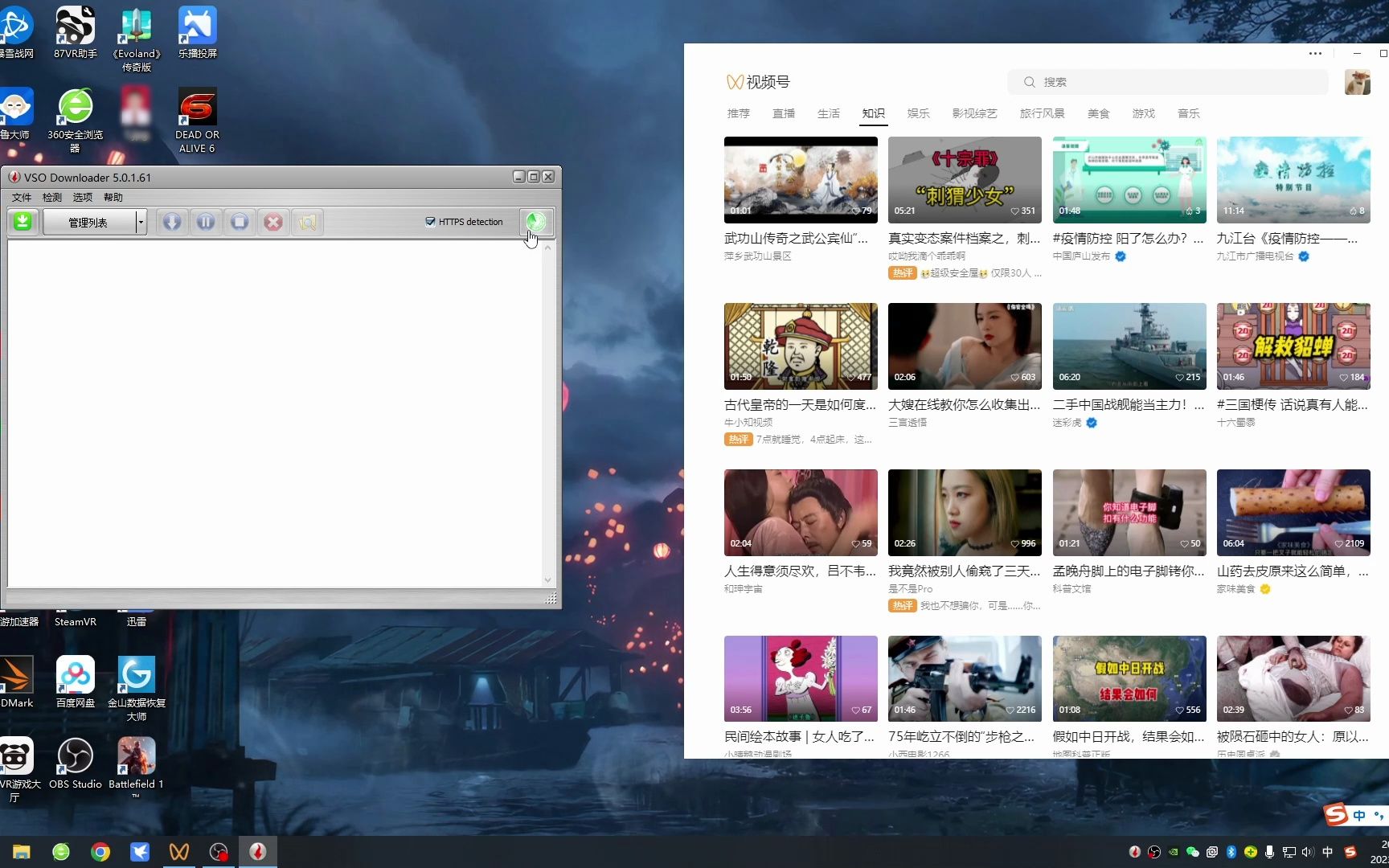
Task: Click the volume speaker icon in system tray
Action: (1308, 852)
